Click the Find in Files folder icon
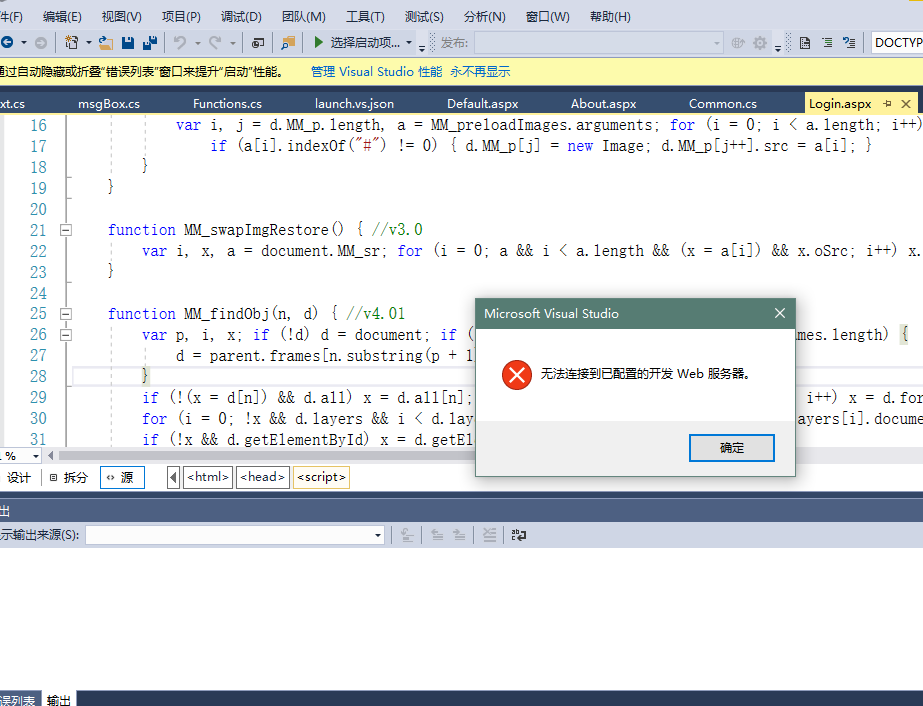The width and height of the screenshot is (923, 706). [288, 42]
